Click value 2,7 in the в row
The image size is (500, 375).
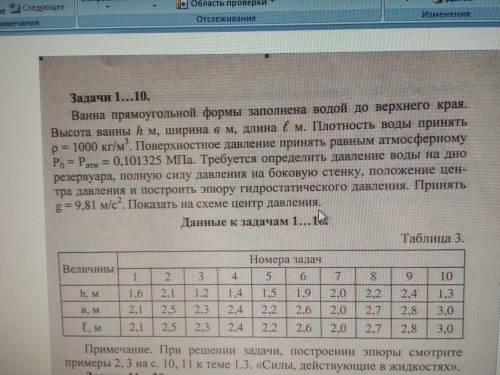(x=373, y=311)
